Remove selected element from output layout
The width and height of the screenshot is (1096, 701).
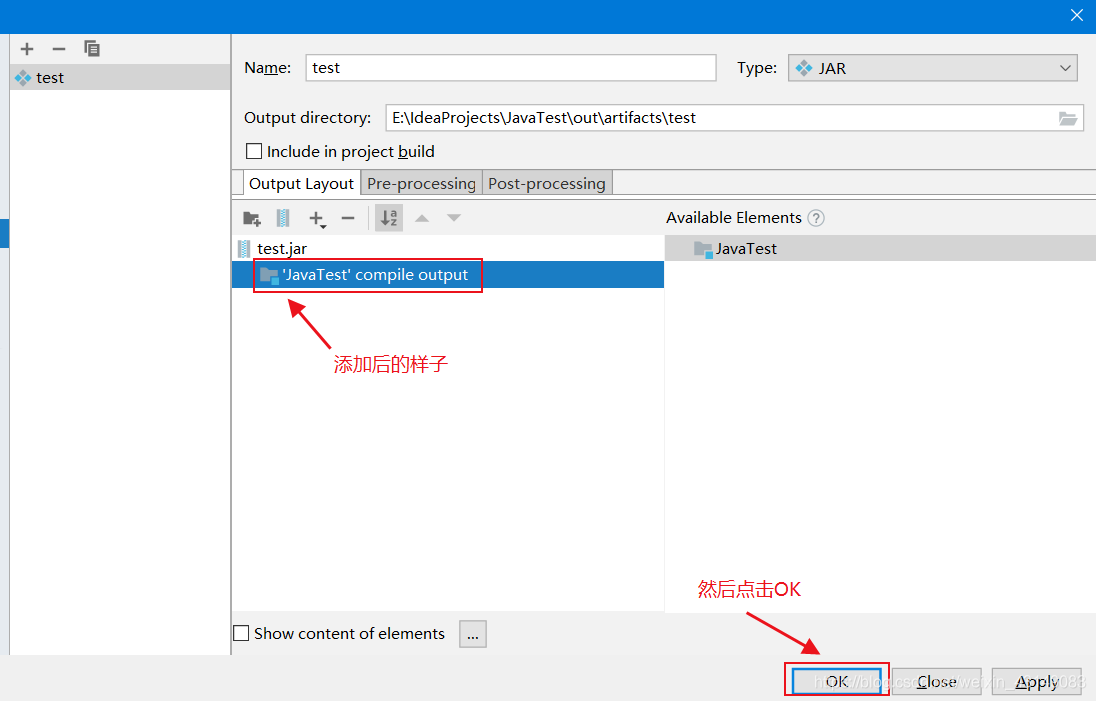click(348, 218)
